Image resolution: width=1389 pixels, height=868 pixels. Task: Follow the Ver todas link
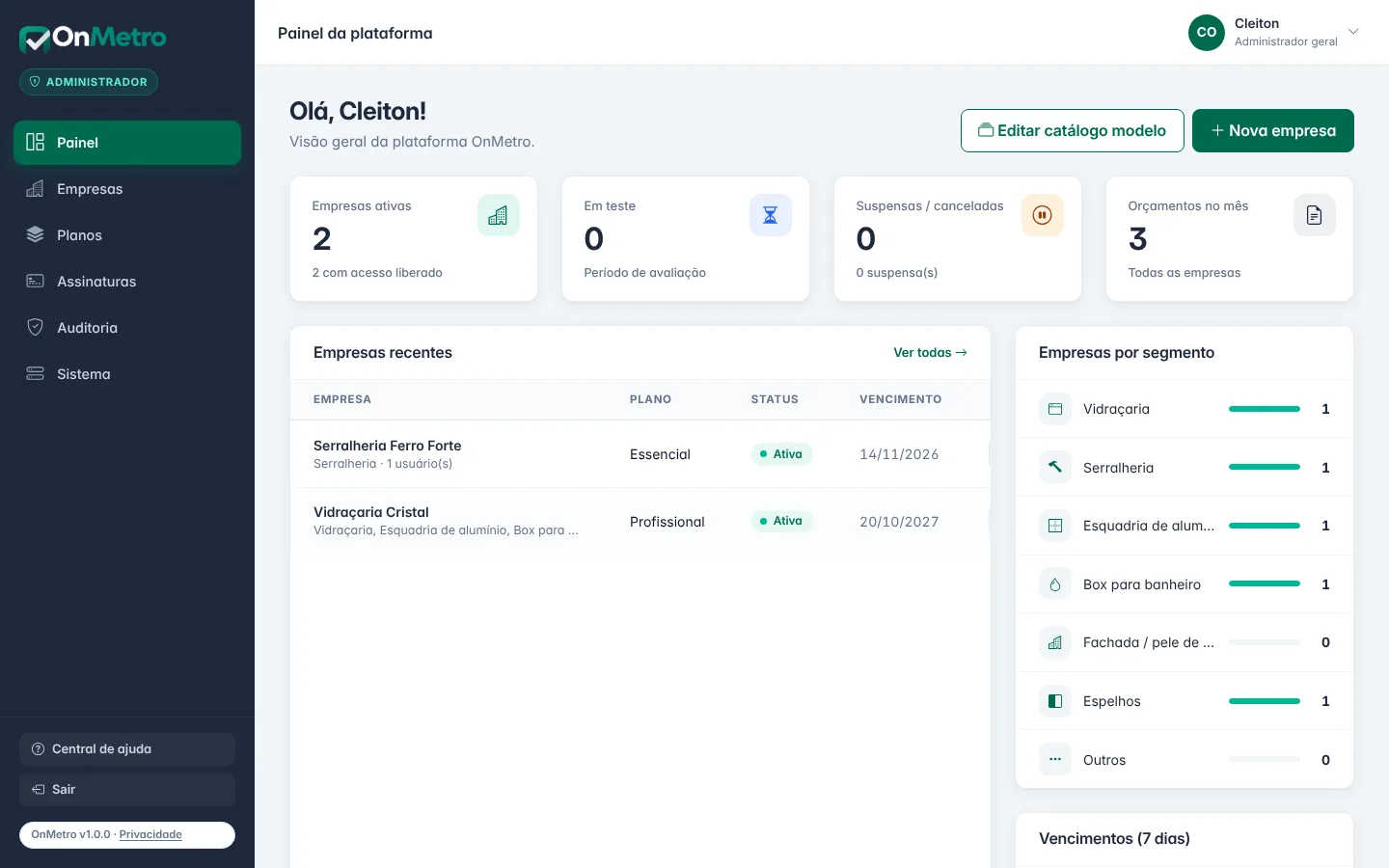930,353
